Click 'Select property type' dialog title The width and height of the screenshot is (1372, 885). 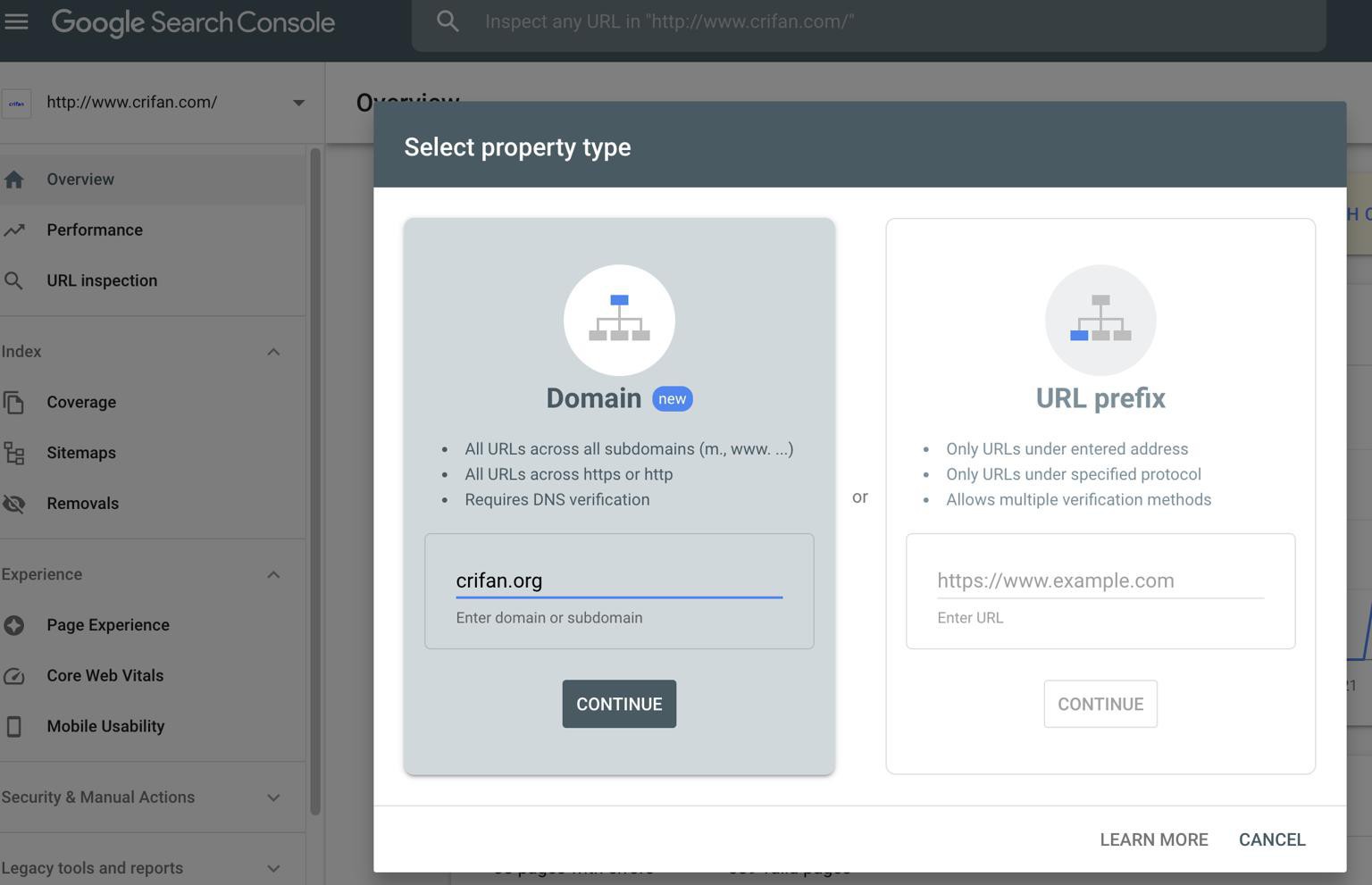(517, 147)
